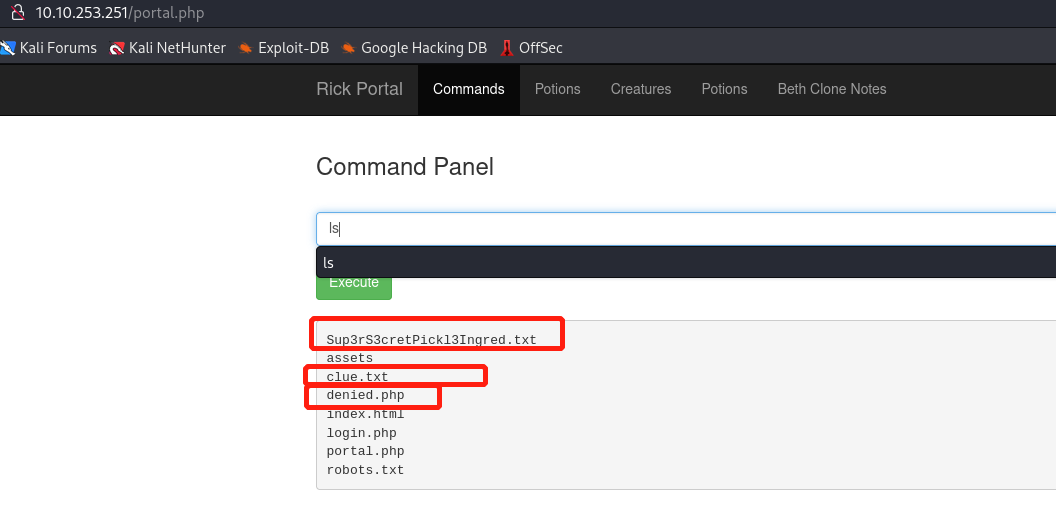Screen dimensions: 1056x524
Task: Open the Potions tab next to Commands
Action: pyautogui.click(x=557, y=89)
